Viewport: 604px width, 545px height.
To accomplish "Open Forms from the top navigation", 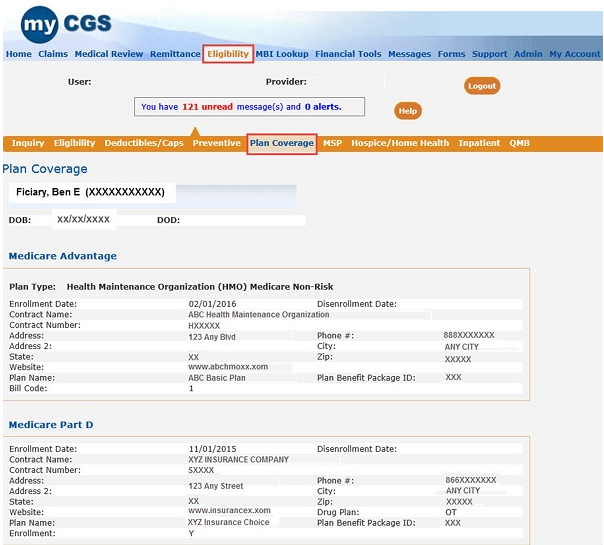I will coord(451,54).
